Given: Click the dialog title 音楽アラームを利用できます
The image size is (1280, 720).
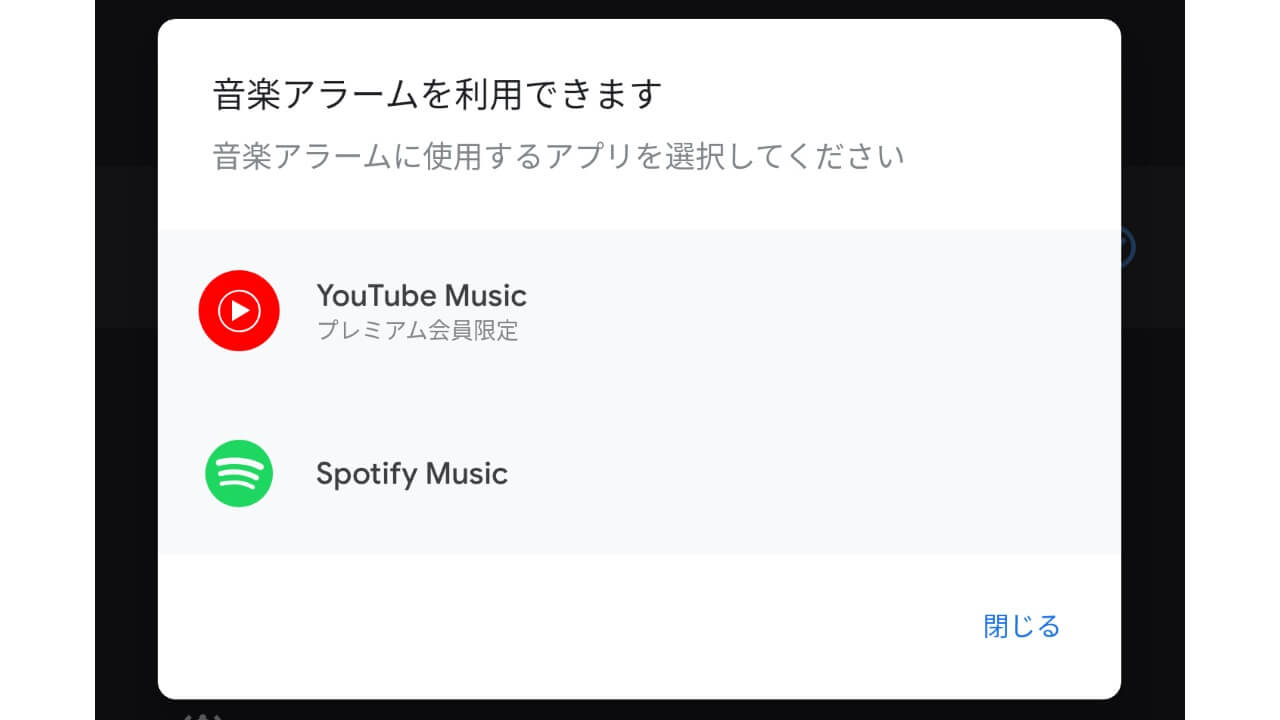Looking at the screenshot, I should click(438, 96).
